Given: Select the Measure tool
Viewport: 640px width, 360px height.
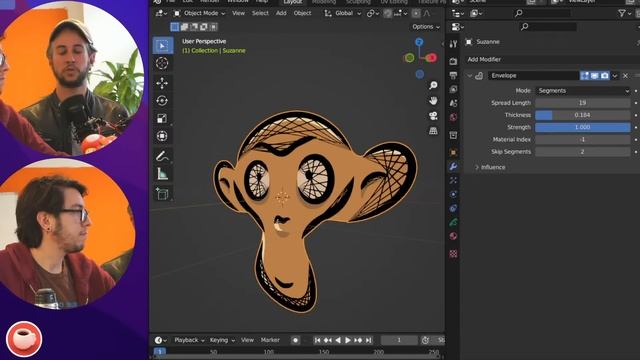Looking at the screenshot, I should coord(162,173).
